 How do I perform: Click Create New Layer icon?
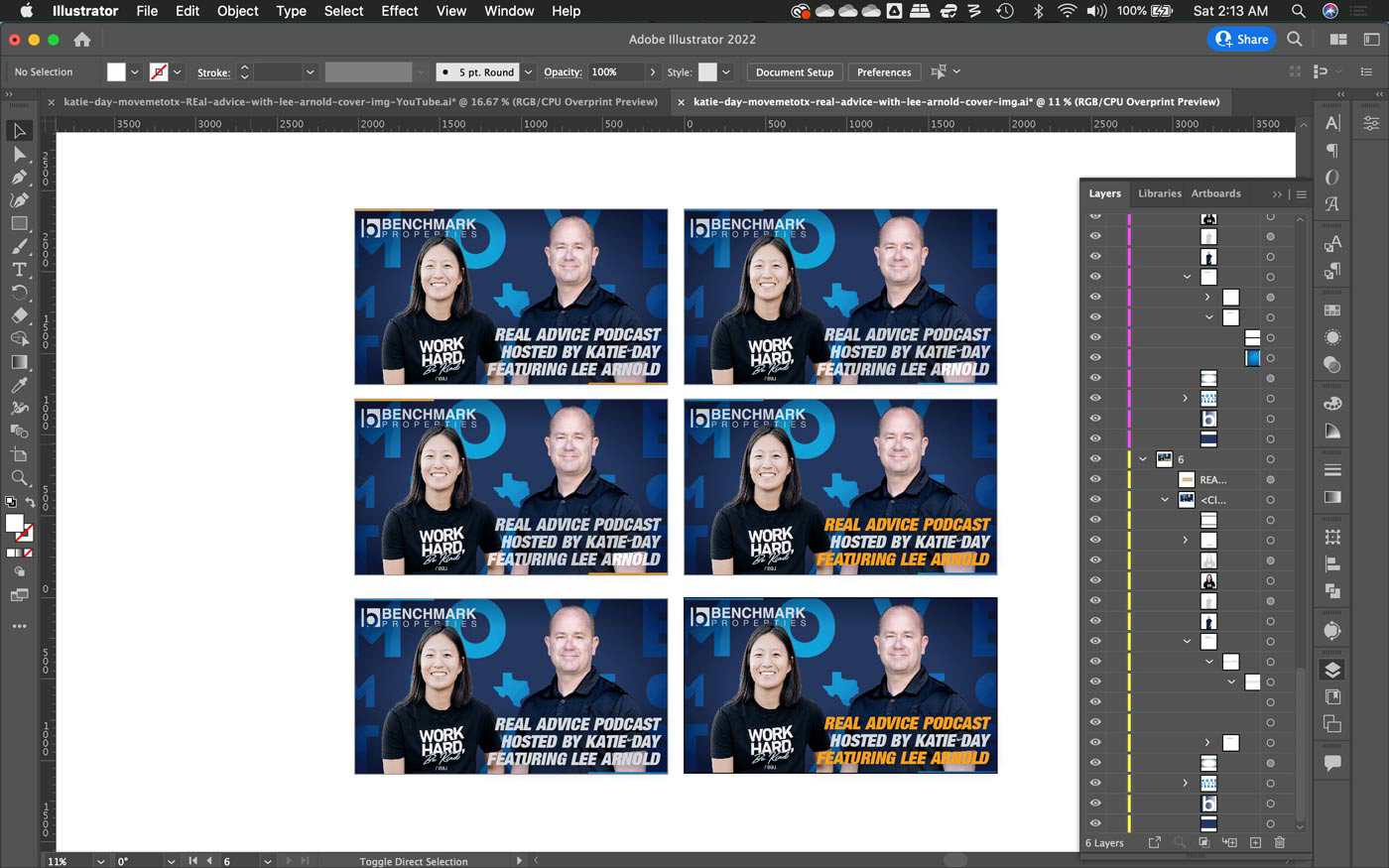pyautogui.click(x=1255, y=842)
